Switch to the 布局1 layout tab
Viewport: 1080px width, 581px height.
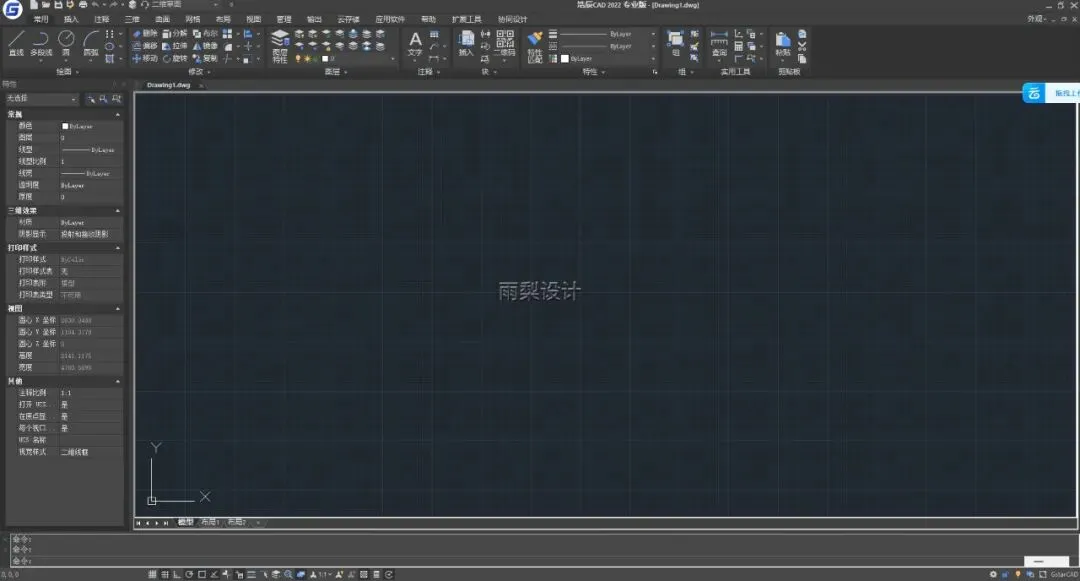click(209, 522)
